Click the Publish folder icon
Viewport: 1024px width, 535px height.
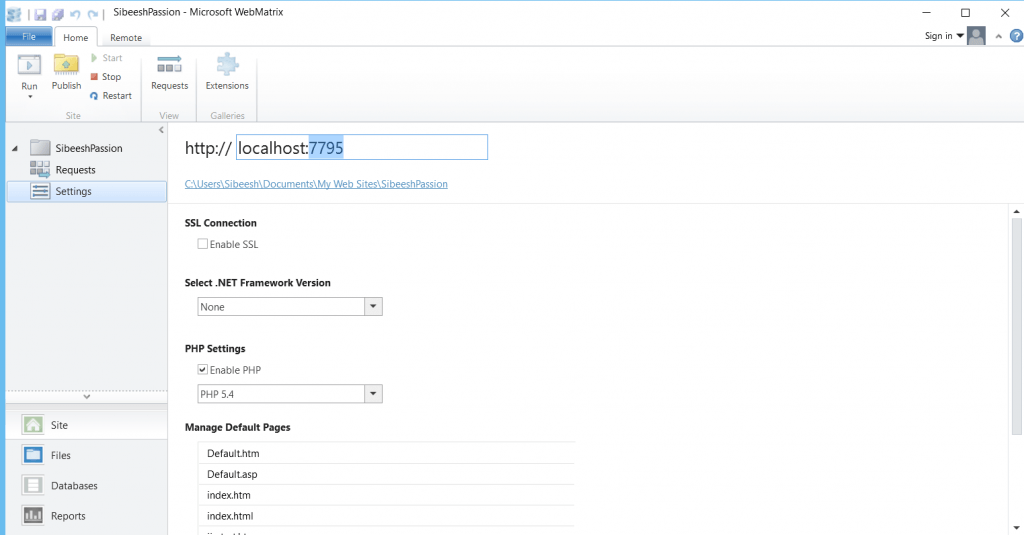pos(66,65)
